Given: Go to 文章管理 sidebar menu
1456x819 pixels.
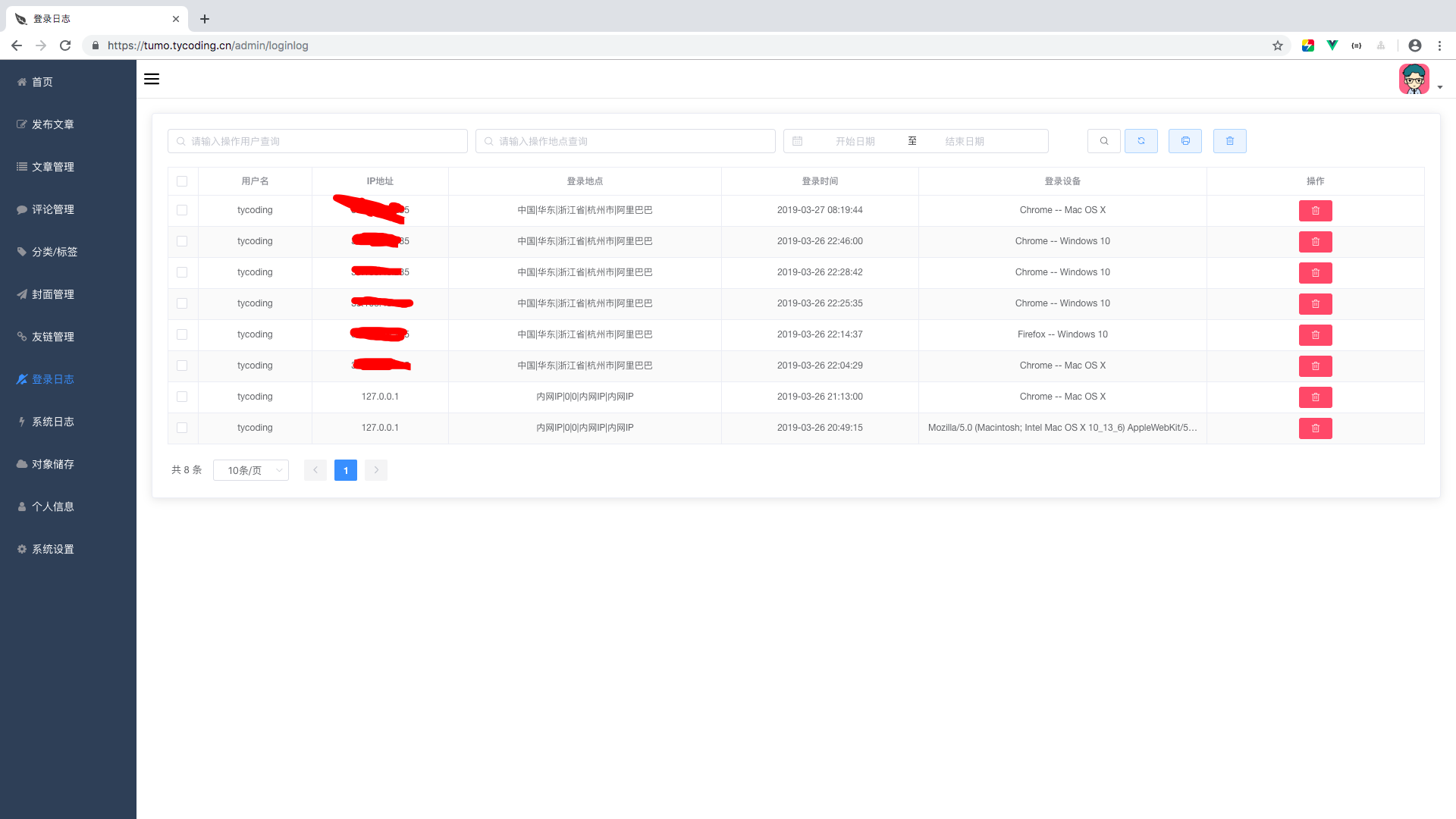Looking at the screenshot, I should click(x=53, y=167).
